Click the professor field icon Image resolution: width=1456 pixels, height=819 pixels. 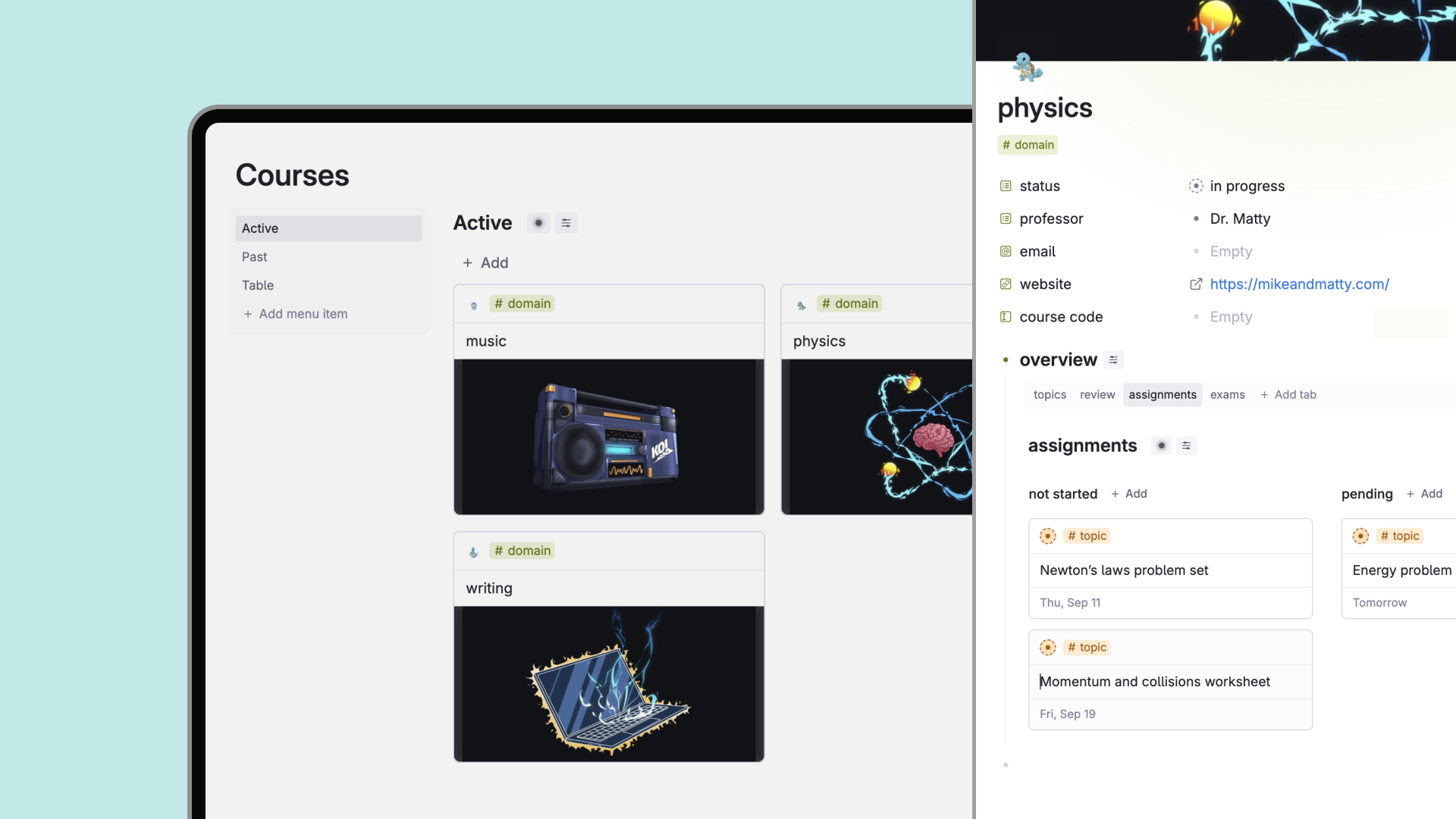(1006, 218)
